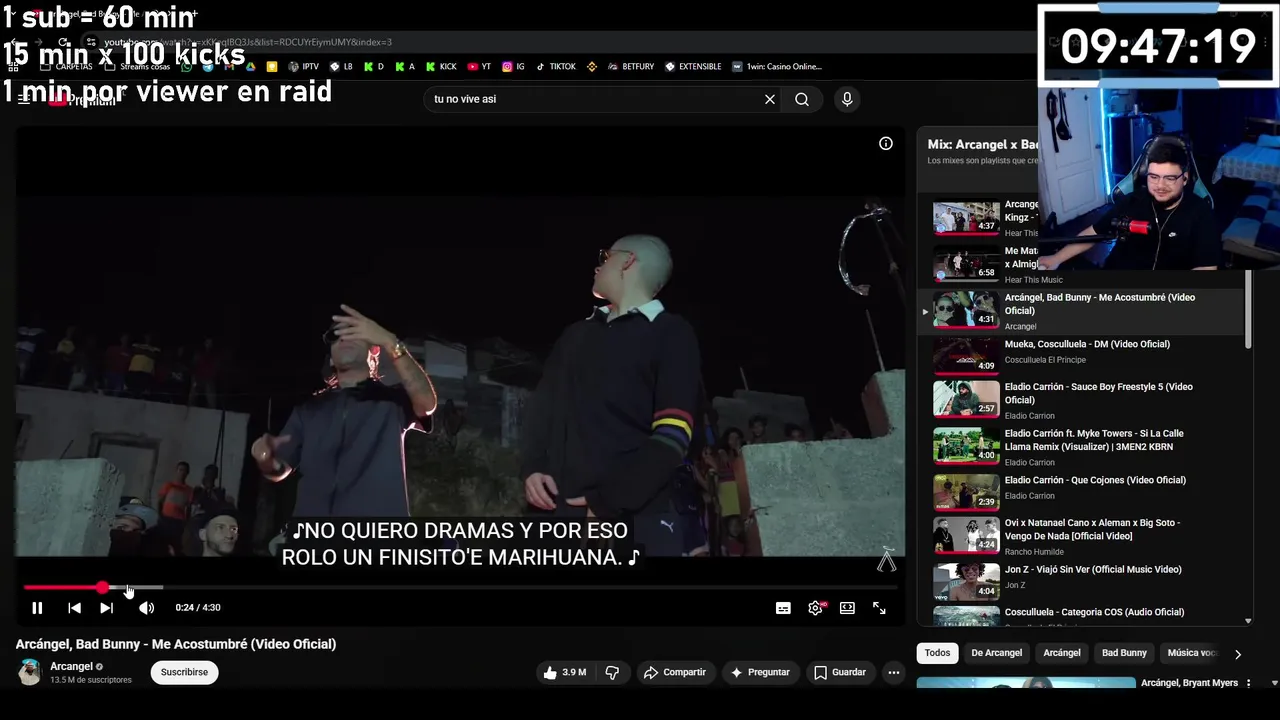Start a voice search with the microphone

(847, 99)
